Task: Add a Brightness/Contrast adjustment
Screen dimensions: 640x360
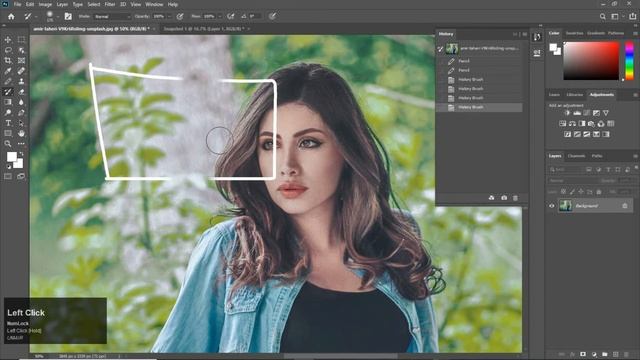Action: [567, 113]
